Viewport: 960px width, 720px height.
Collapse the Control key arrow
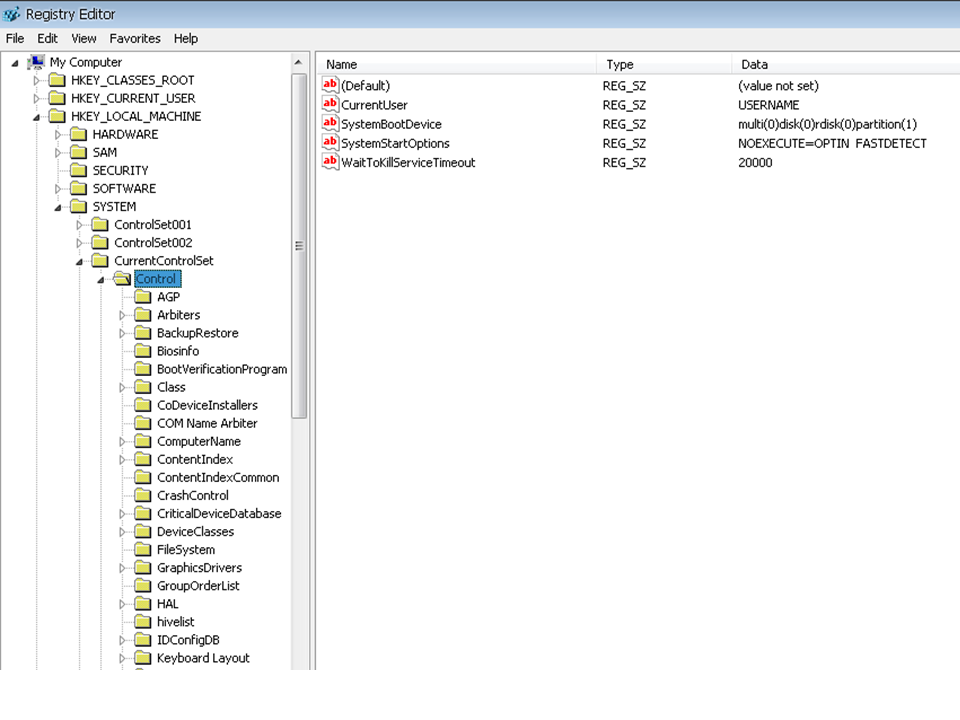click(100, 280)
